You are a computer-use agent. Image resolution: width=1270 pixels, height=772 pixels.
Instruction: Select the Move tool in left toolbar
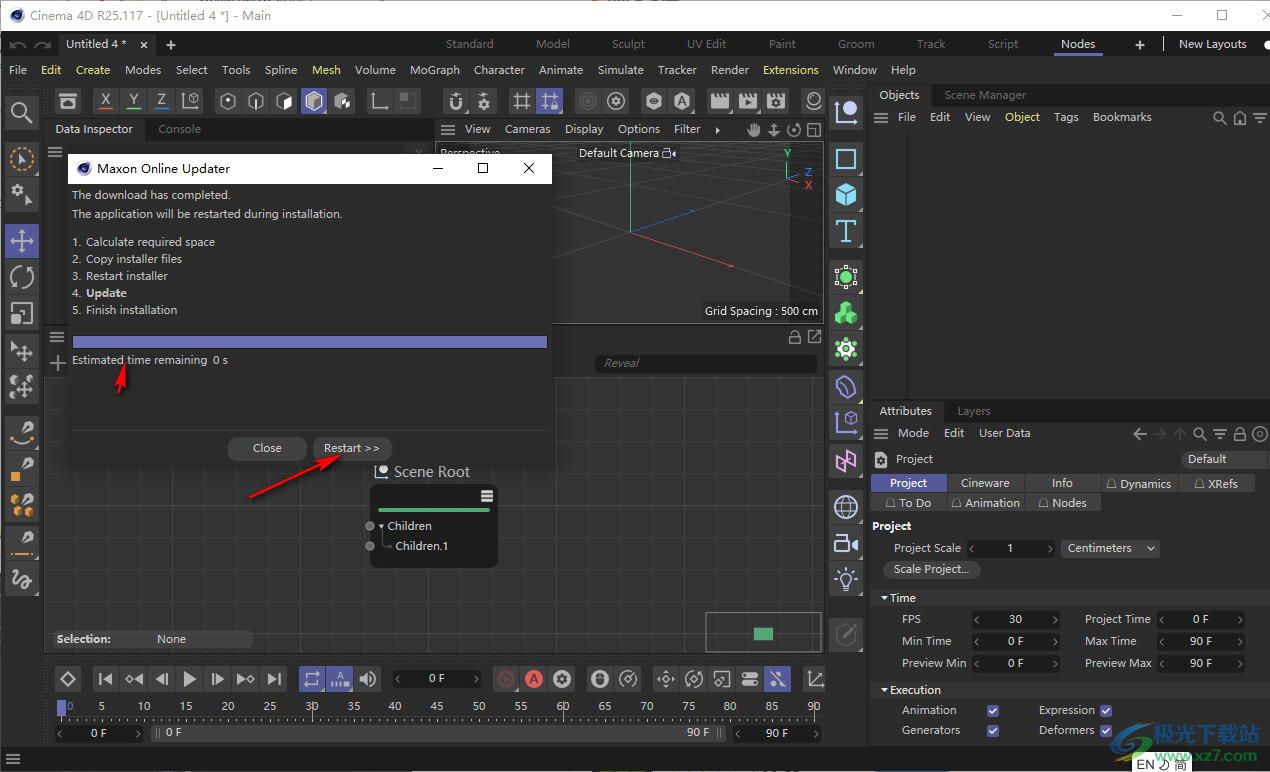(x=22, y=241)
